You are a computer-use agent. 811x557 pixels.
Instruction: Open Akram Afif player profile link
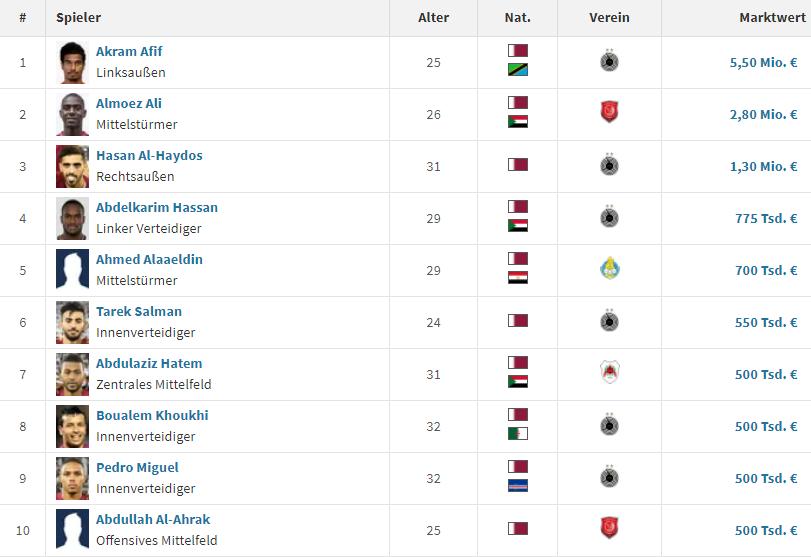pos(129,52)
